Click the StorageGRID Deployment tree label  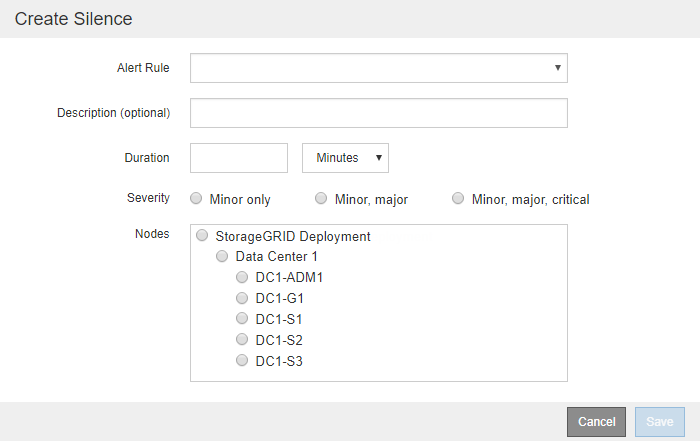293,237
